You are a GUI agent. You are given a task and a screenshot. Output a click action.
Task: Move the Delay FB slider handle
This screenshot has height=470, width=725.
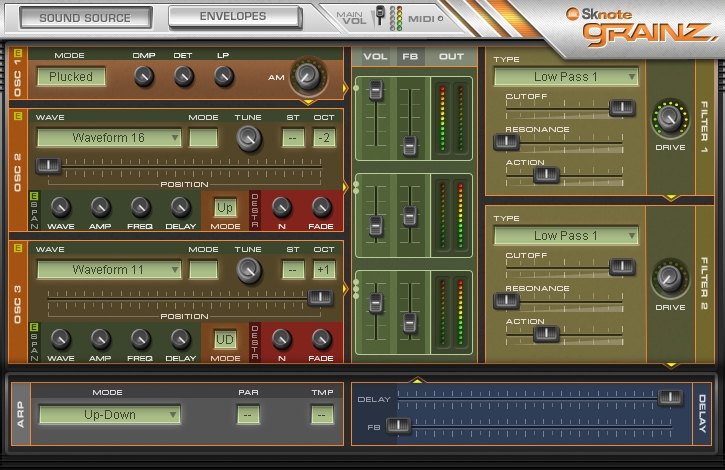coord(398,426)
